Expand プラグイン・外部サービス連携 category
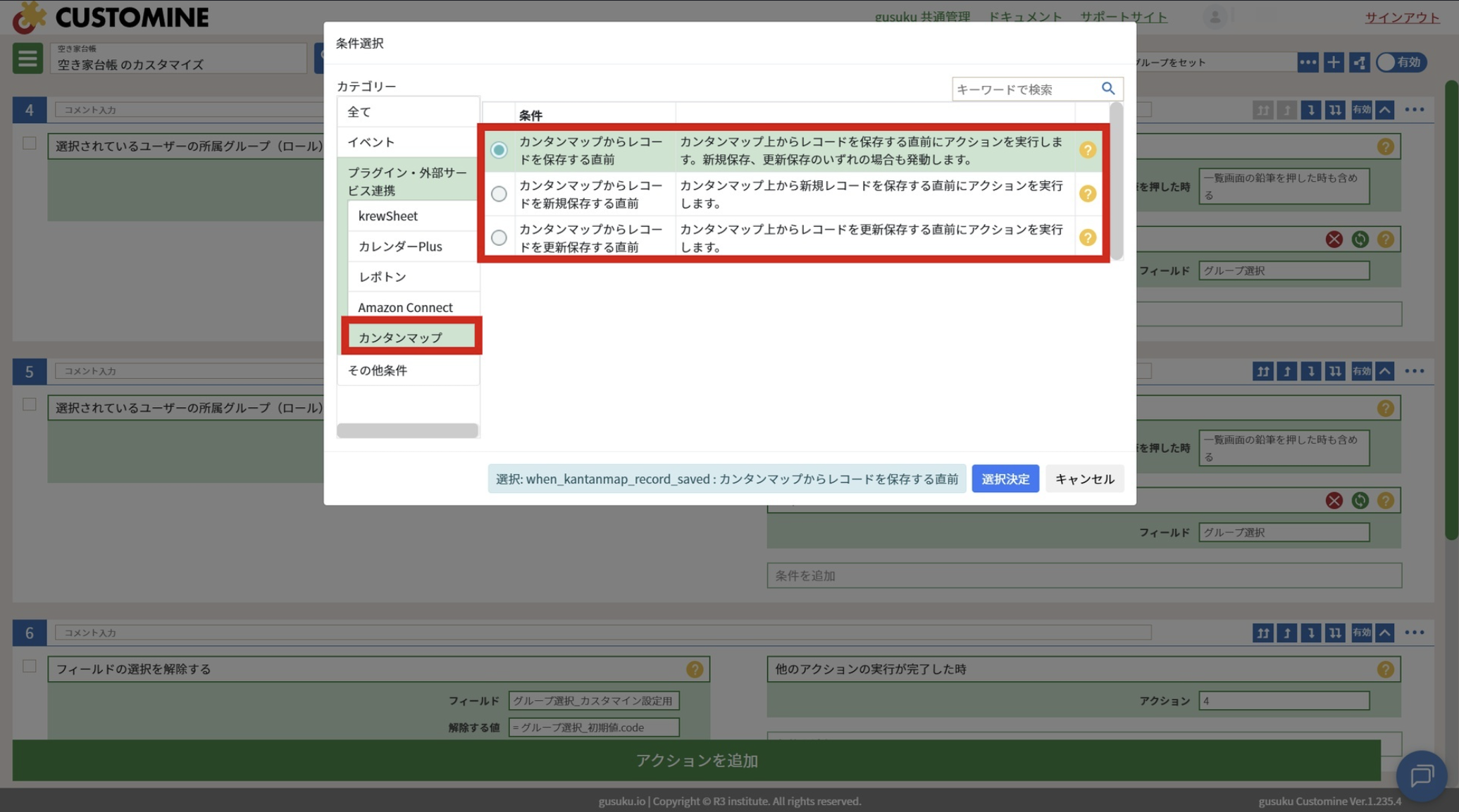 click(x=407, y=181)
